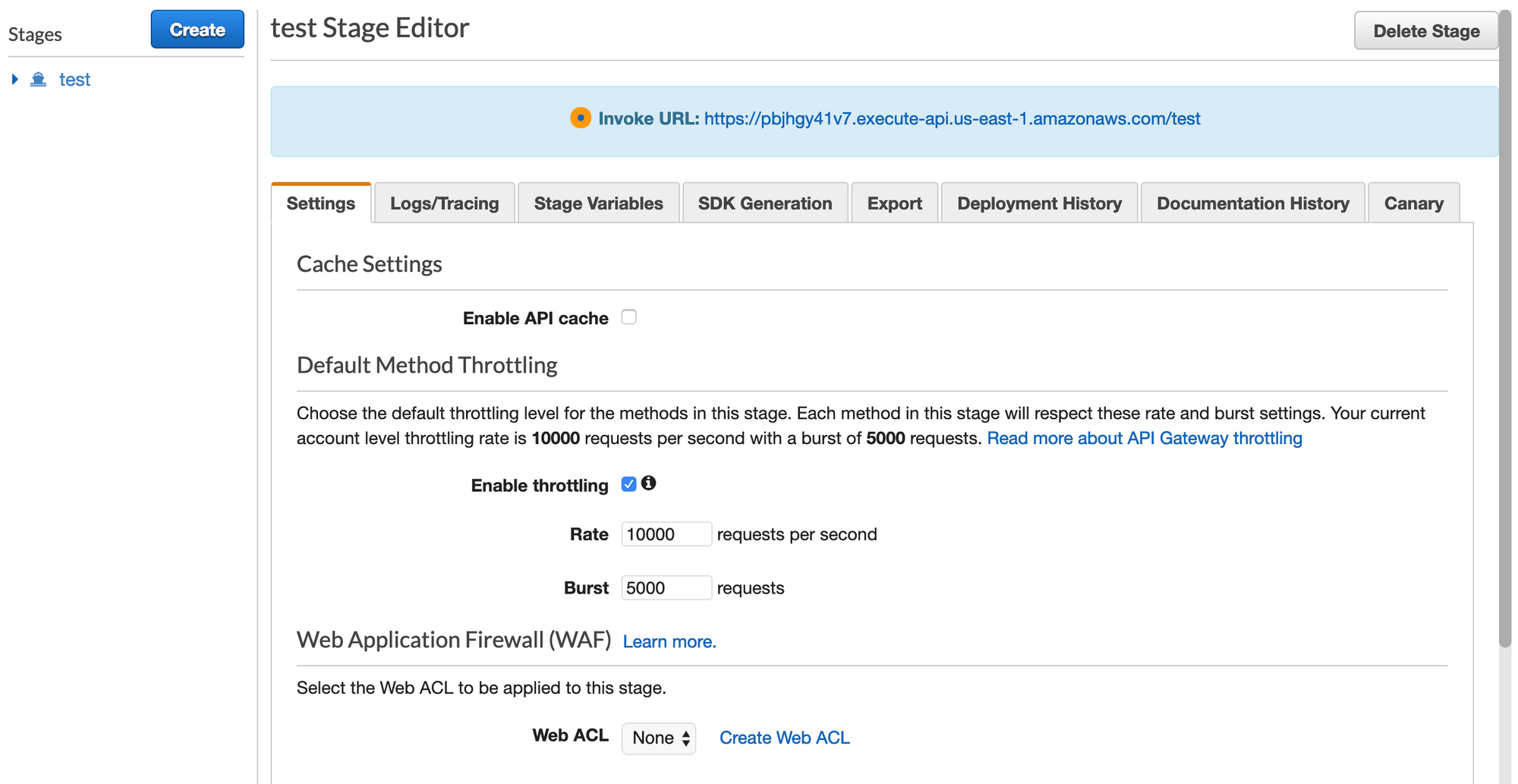The image size is (1518, 784).
Task: Follow the Create Web ACL link
Action: coord(784,738)
